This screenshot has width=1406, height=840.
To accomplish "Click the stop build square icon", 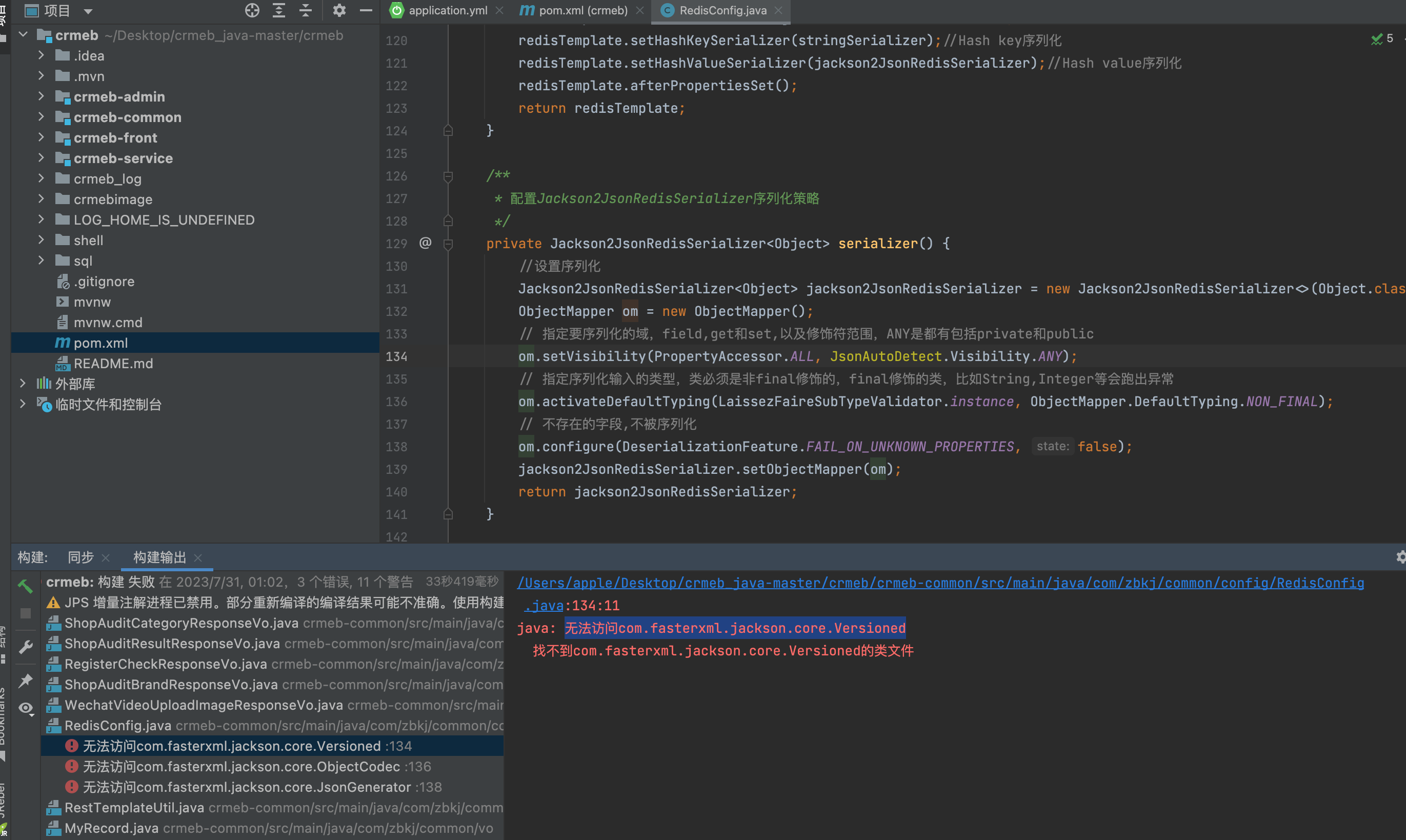I will [26, 613].
